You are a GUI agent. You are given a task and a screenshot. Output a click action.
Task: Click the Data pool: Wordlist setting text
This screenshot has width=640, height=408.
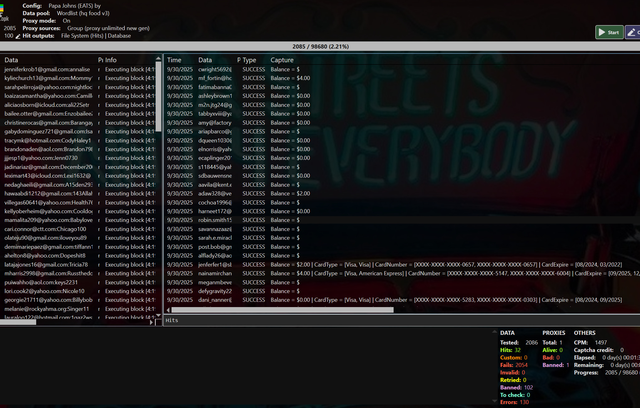coord(66,13)
